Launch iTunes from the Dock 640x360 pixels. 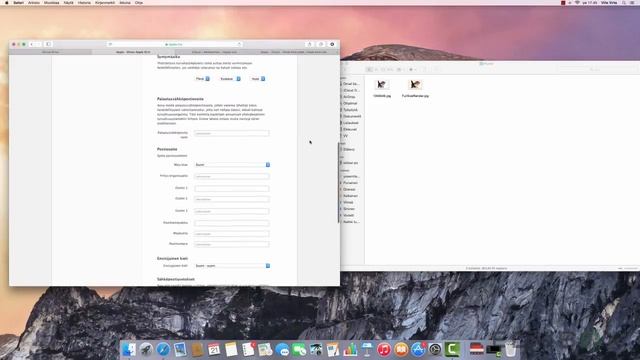(384, 350)
